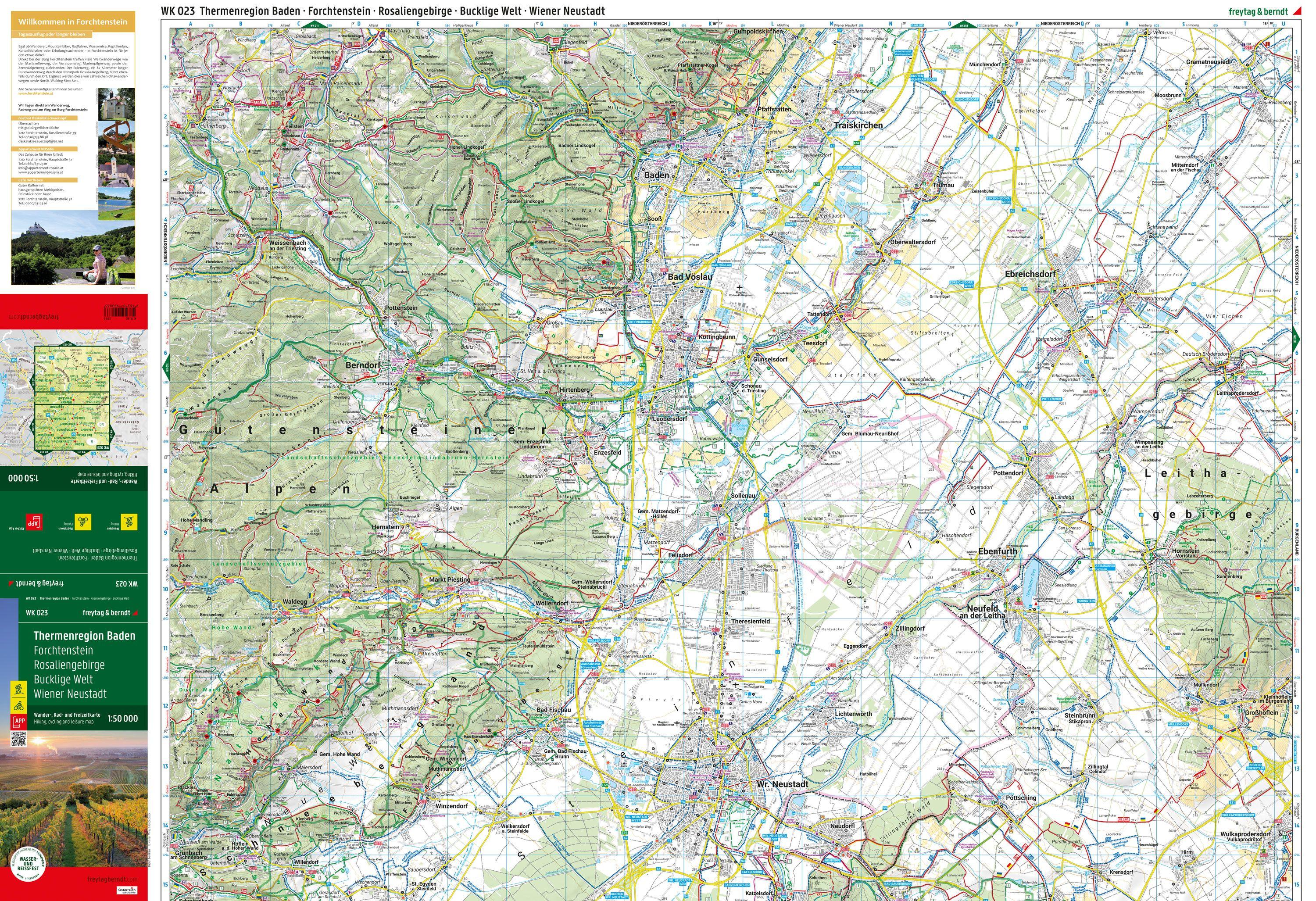Select the hiker icon on the cover spine

[x=19, y=689]
